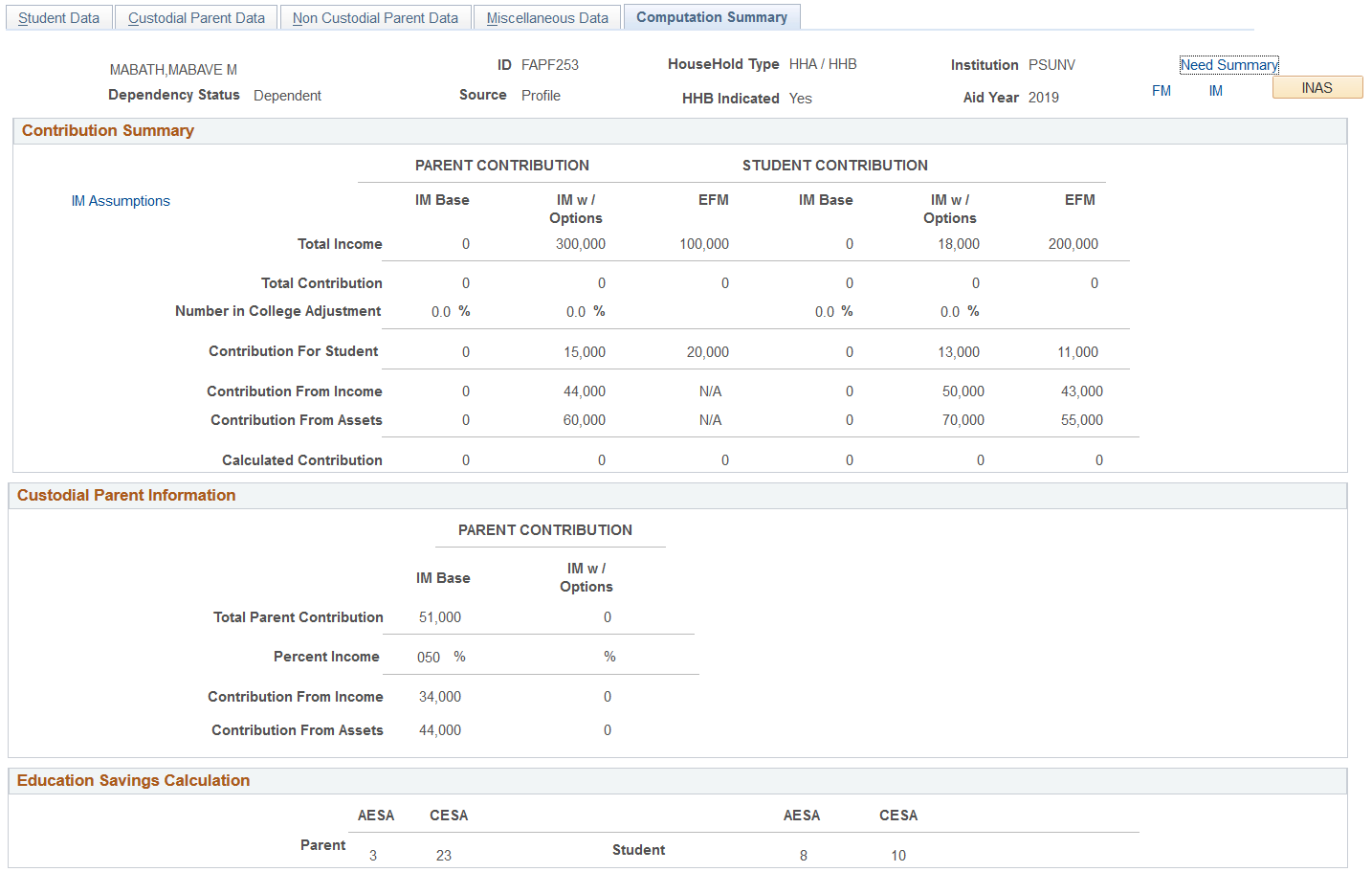Click the Contribution From Assets 44,000 value
This screenshot has width=1372, height=872.
[x=438, y=729]
